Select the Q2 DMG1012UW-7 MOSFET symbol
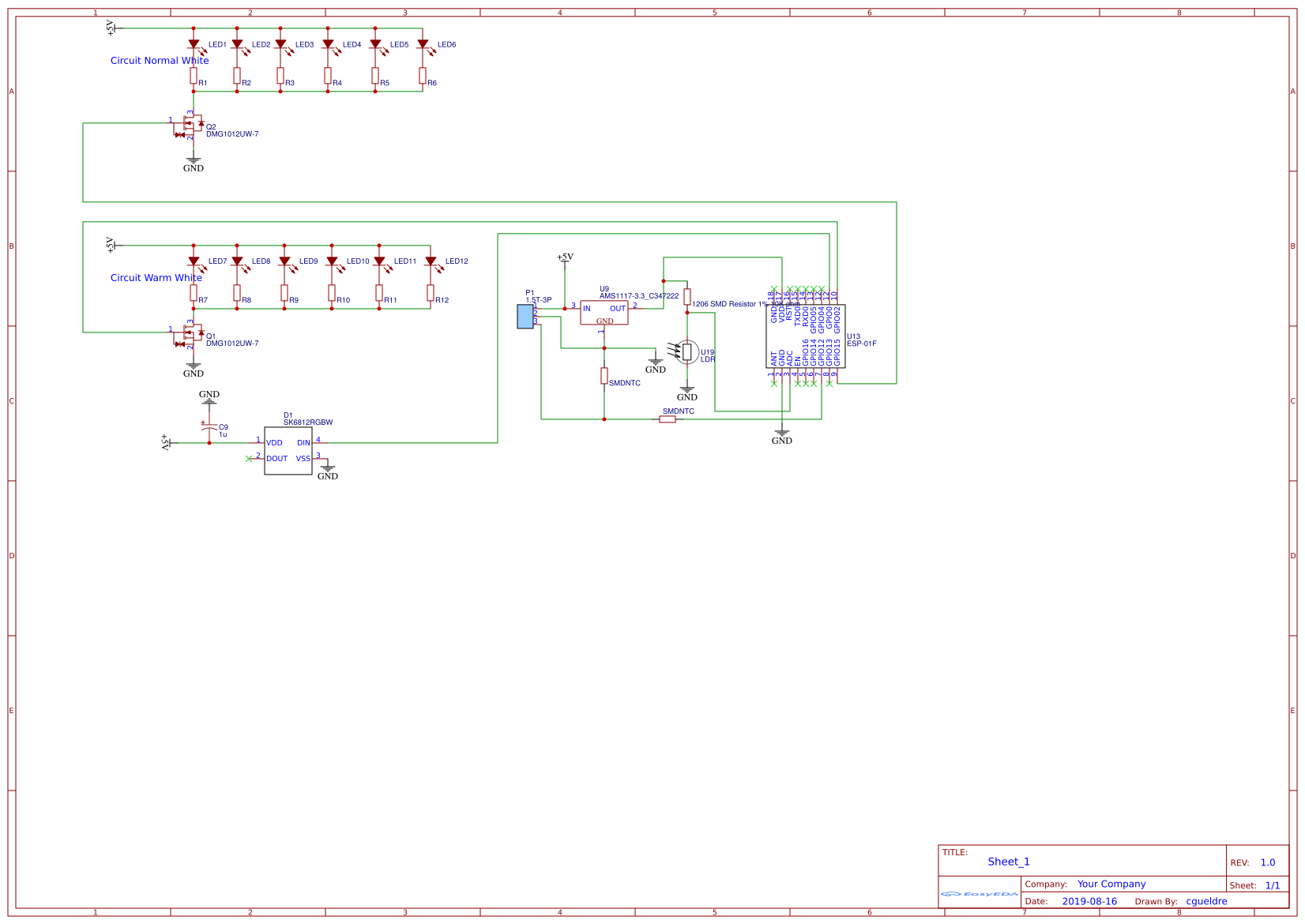Screen dimensions: 1305x924 193,124
